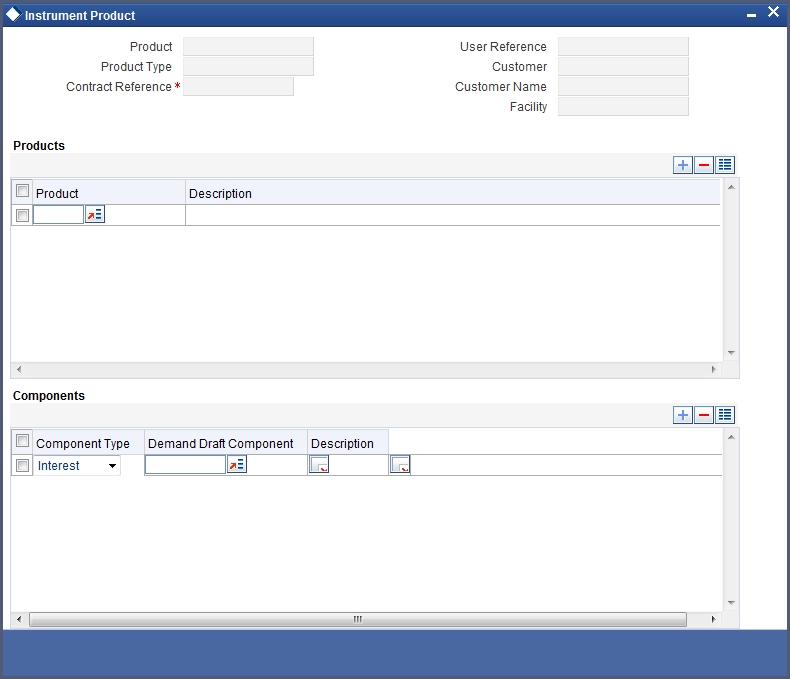Click the Facility field
This screenshot has width=790, height=679.
click(x=623, y=107)
